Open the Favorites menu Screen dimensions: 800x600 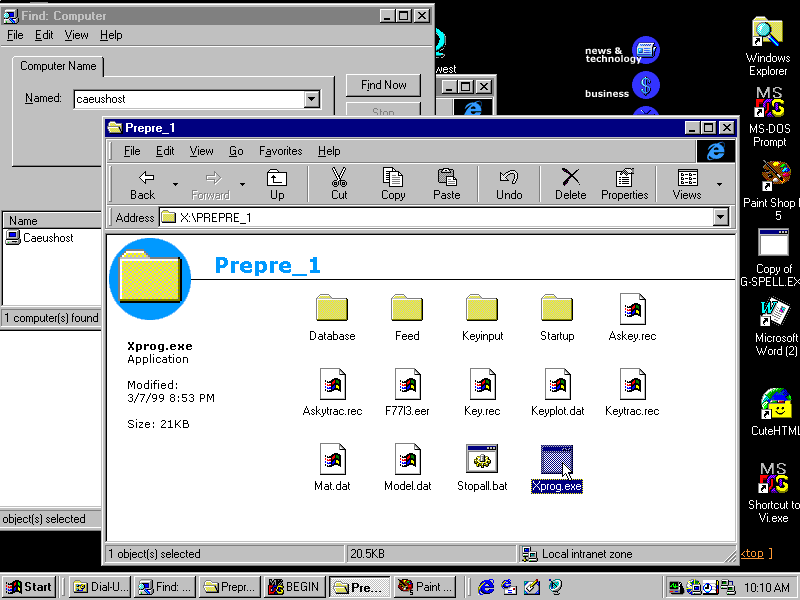click(280, 151)
